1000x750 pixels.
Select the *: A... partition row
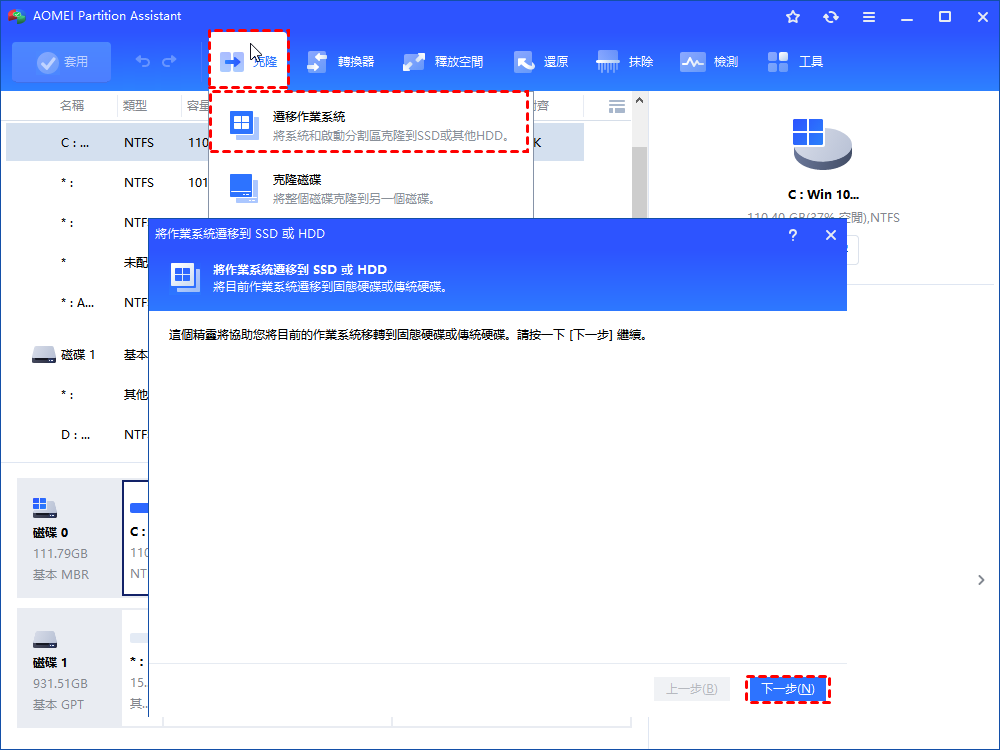pos(77,302)
